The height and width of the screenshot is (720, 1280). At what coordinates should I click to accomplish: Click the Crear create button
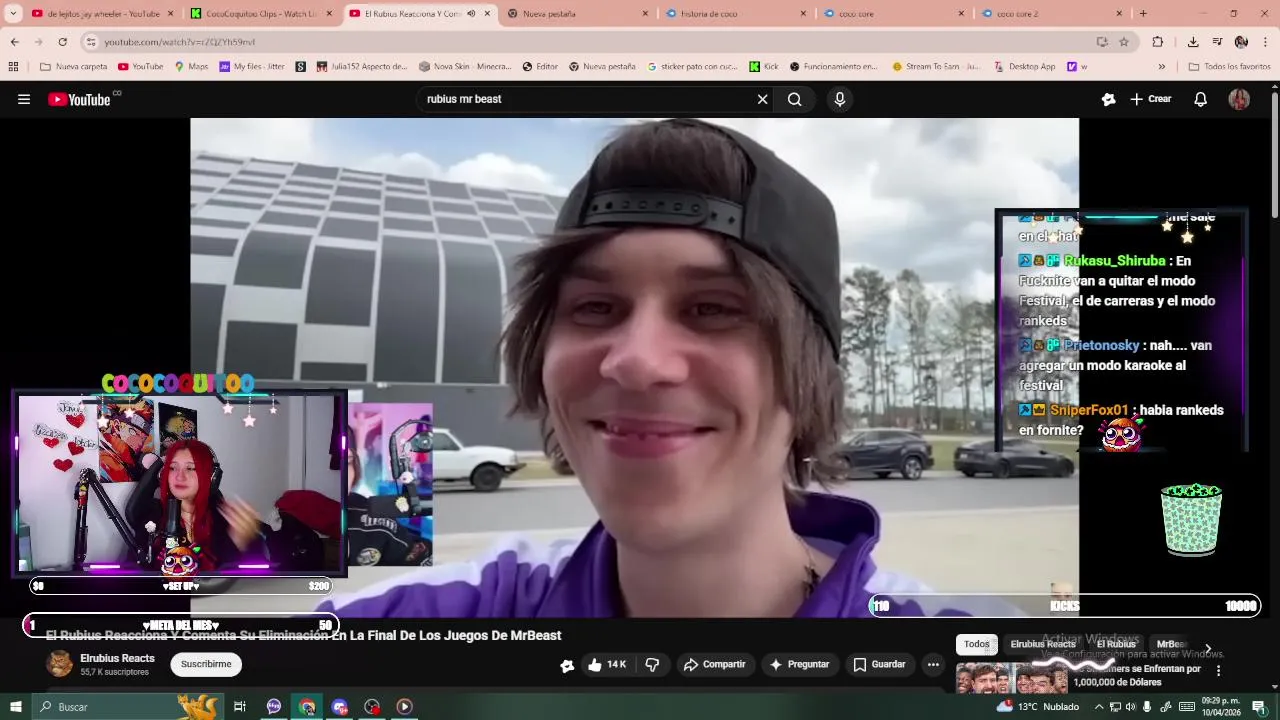tap(1150, 99)
